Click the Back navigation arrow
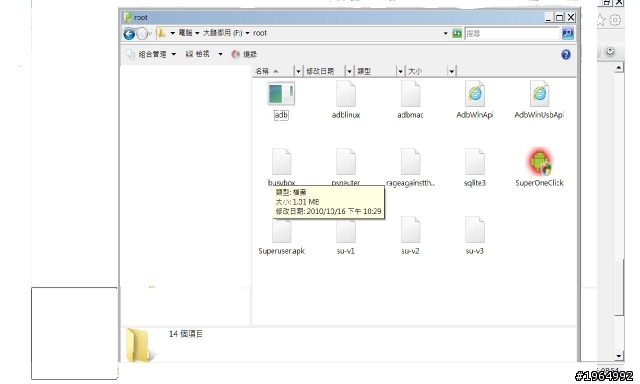 click(x=129, y=33)
